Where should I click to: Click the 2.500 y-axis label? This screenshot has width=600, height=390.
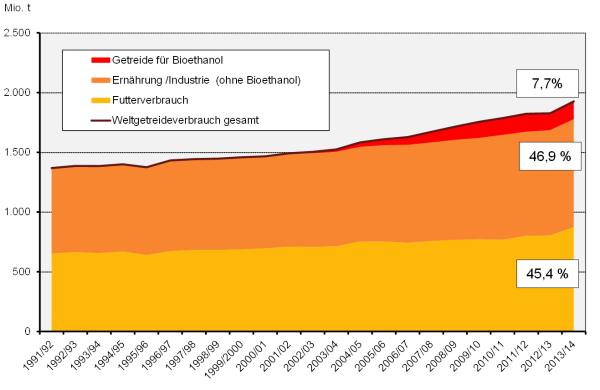pyautogui.click(x=17, y=33)
